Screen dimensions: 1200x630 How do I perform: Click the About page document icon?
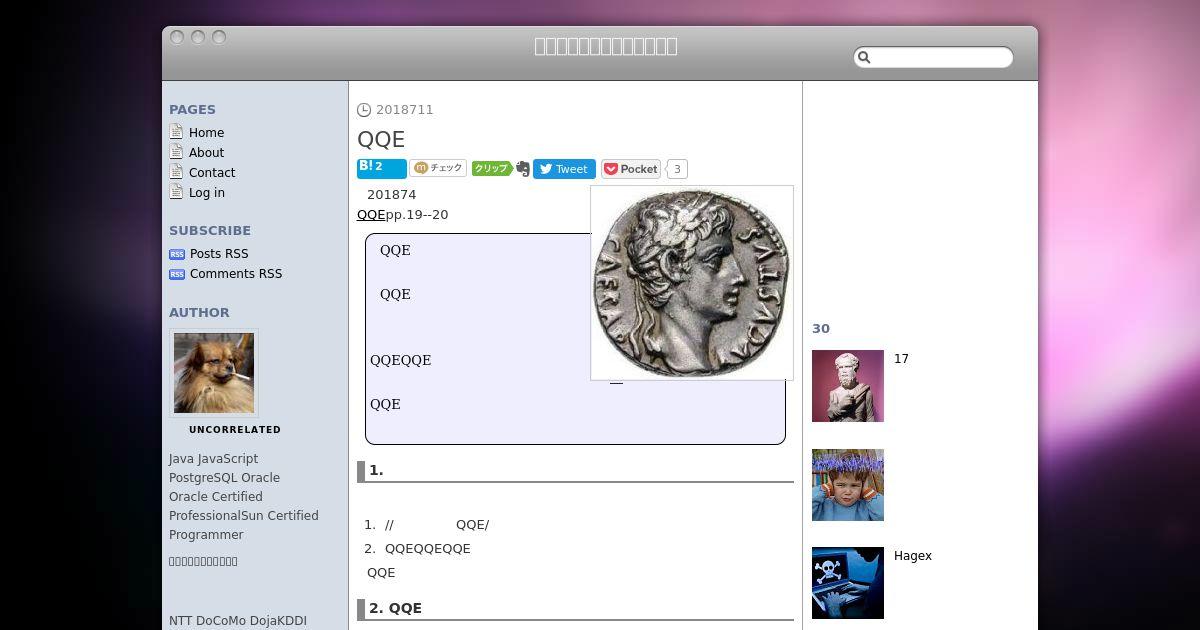[x=176, y=152]
